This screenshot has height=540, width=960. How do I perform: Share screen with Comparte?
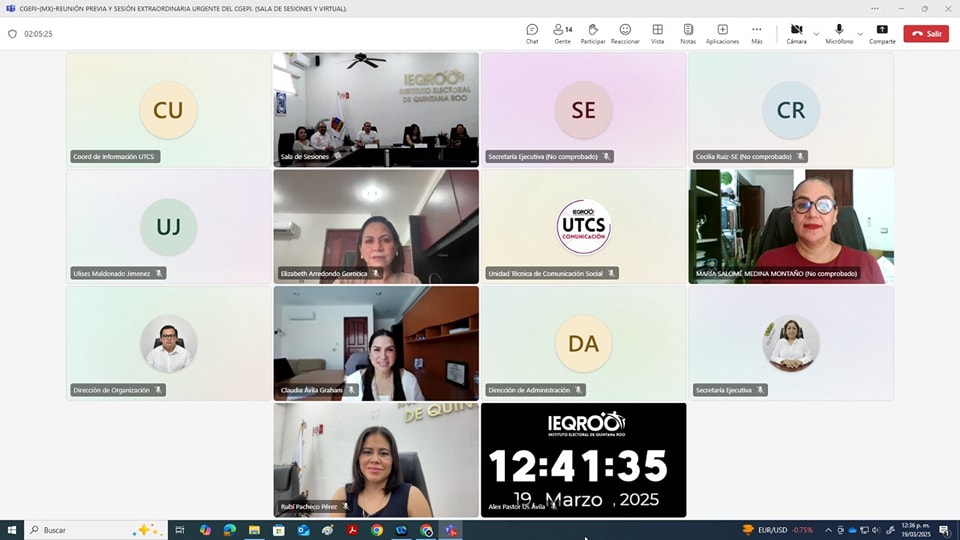click(x=882, y=34)
